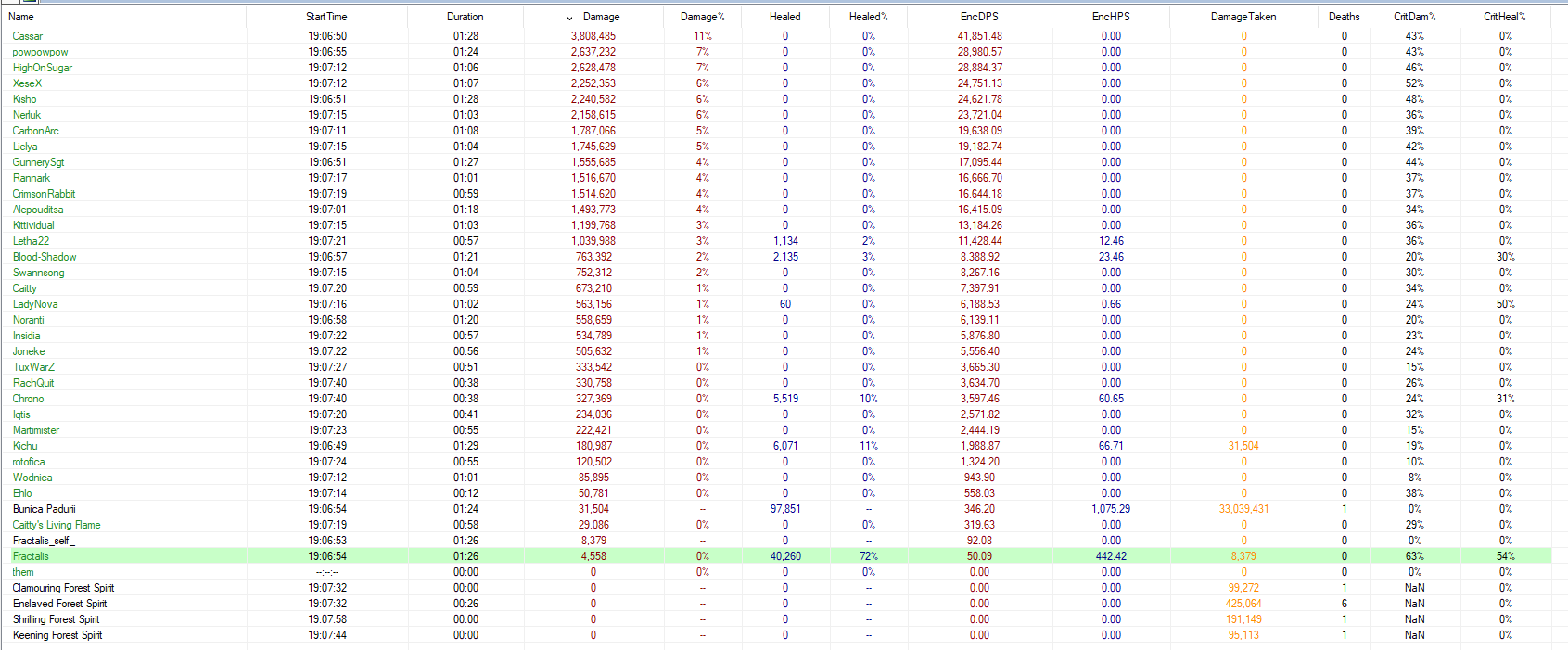1568x650 pixels.
Task: Select the Bunica Padurii row
Action: (x=45, y=509)
